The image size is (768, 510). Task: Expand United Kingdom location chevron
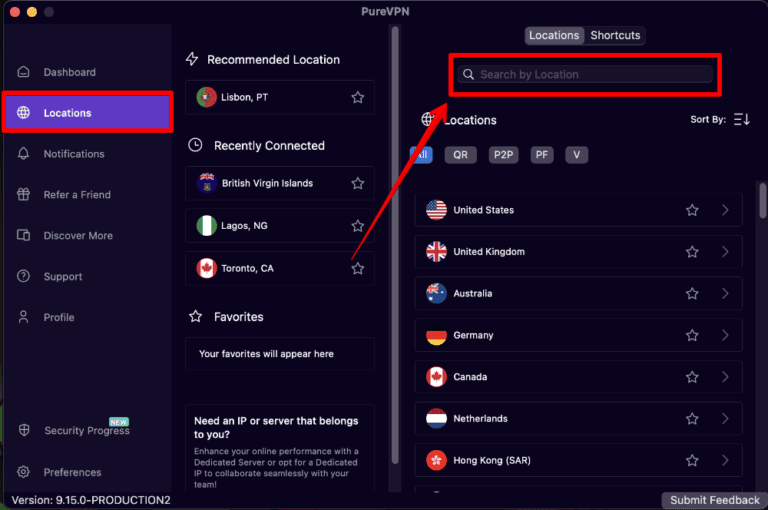tap(725, 252)
